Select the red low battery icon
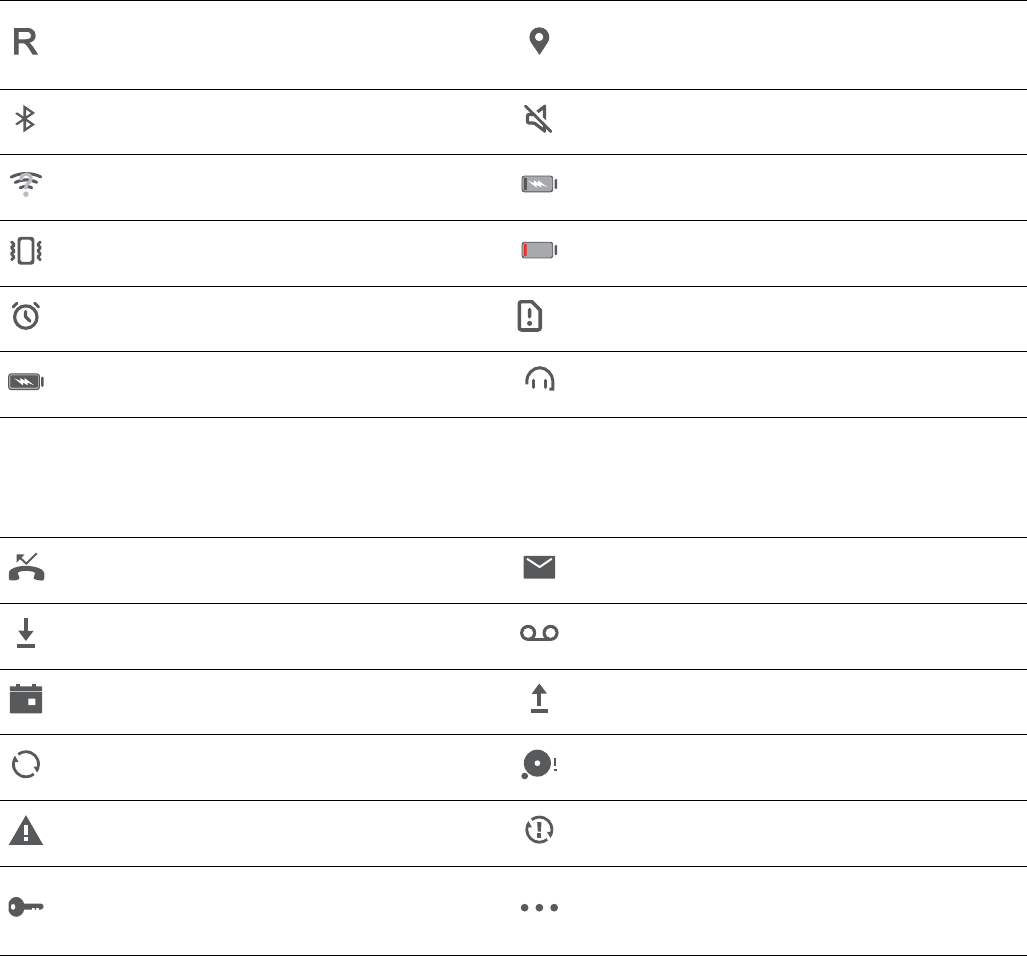 [x=539, y=250]
